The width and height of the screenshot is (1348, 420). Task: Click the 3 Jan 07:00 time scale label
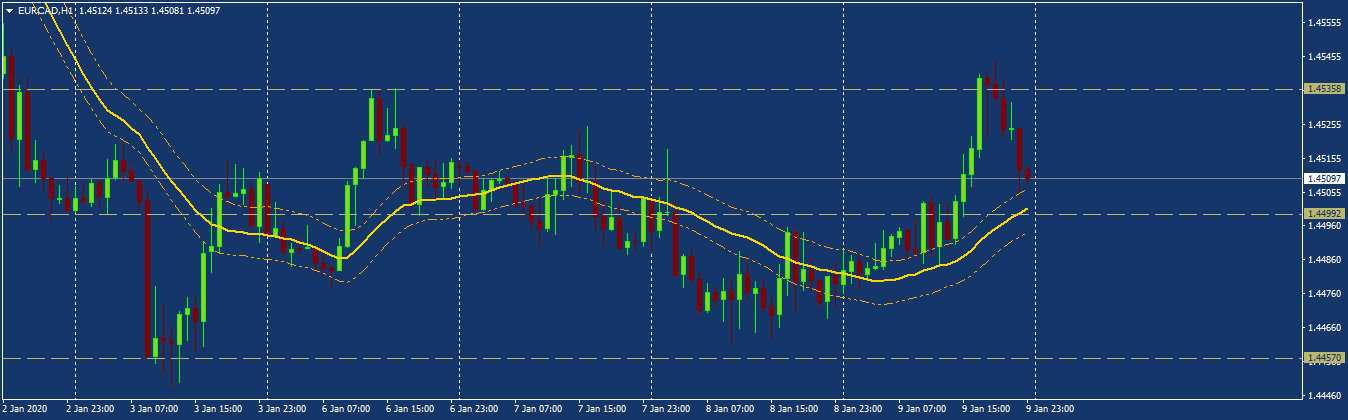152,409
